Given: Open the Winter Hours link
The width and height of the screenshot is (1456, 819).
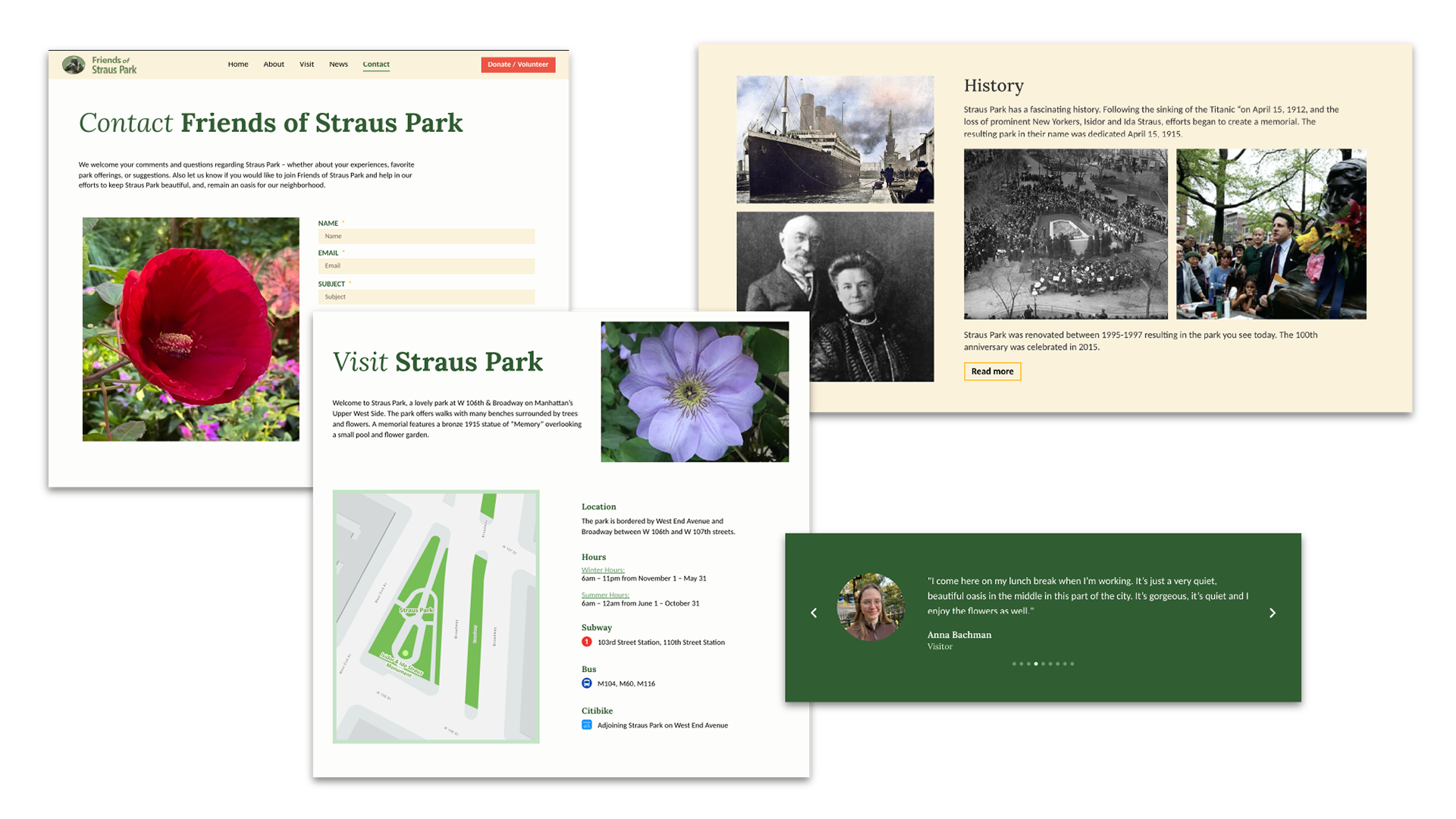Looking at the screenshot, I should tap(603, 570).
